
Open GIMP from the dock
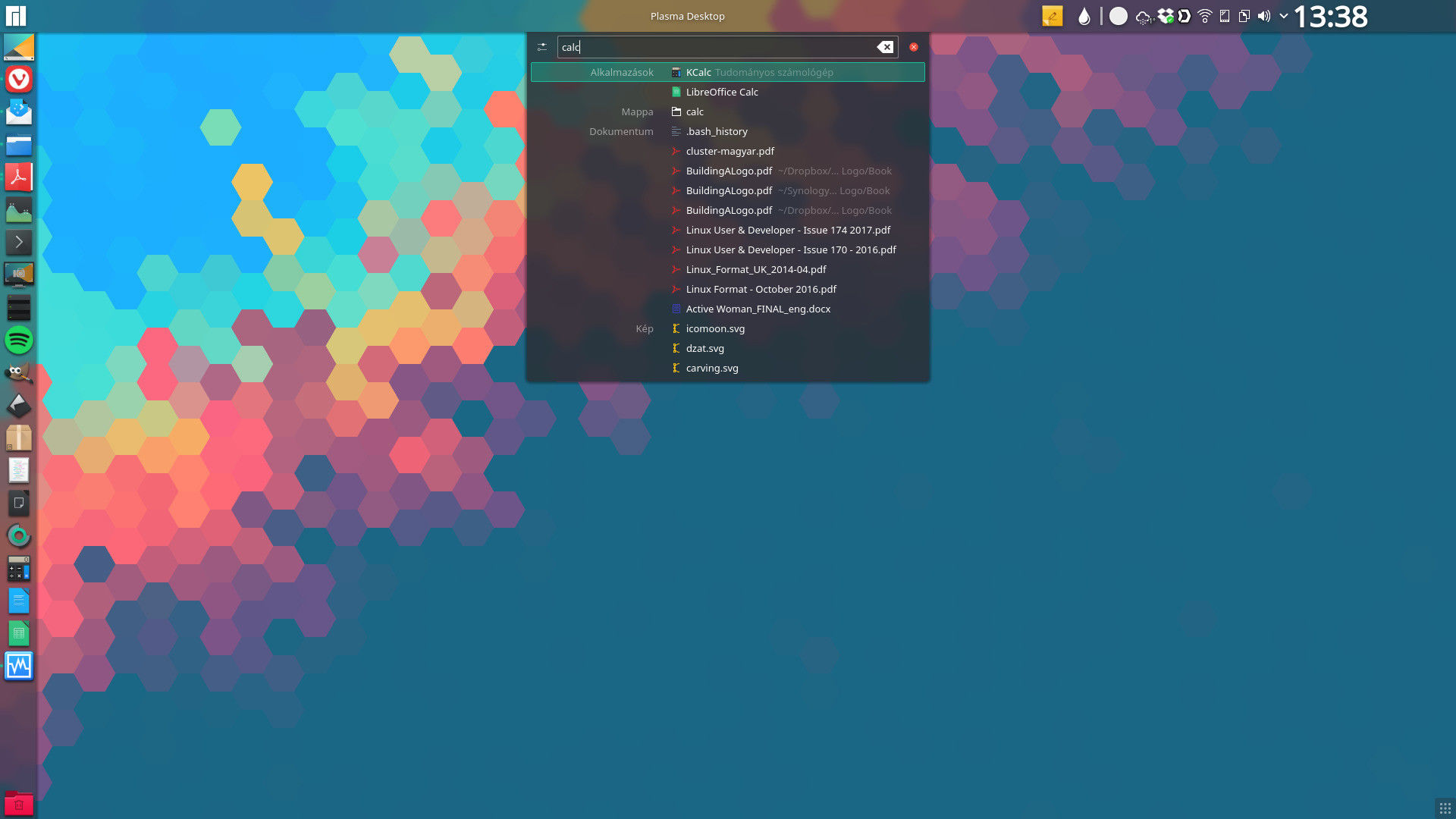19,372
